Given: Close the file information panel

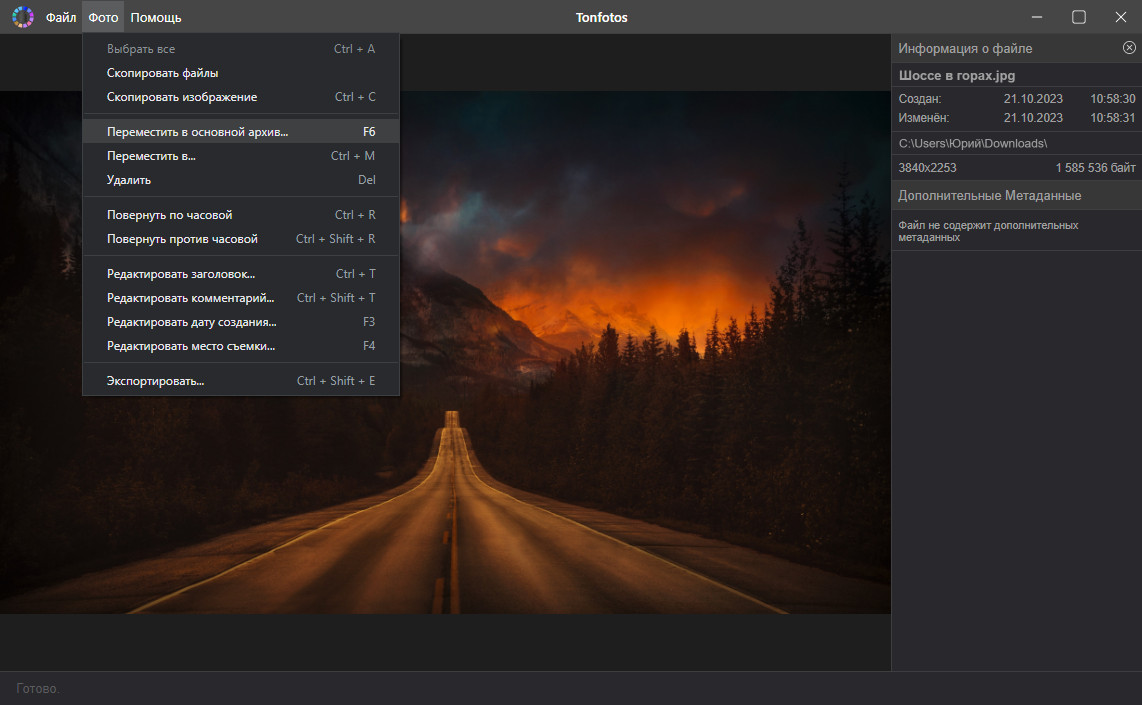Looking at the screenshot, I should pyautogui.click(x=1129, y=48).
